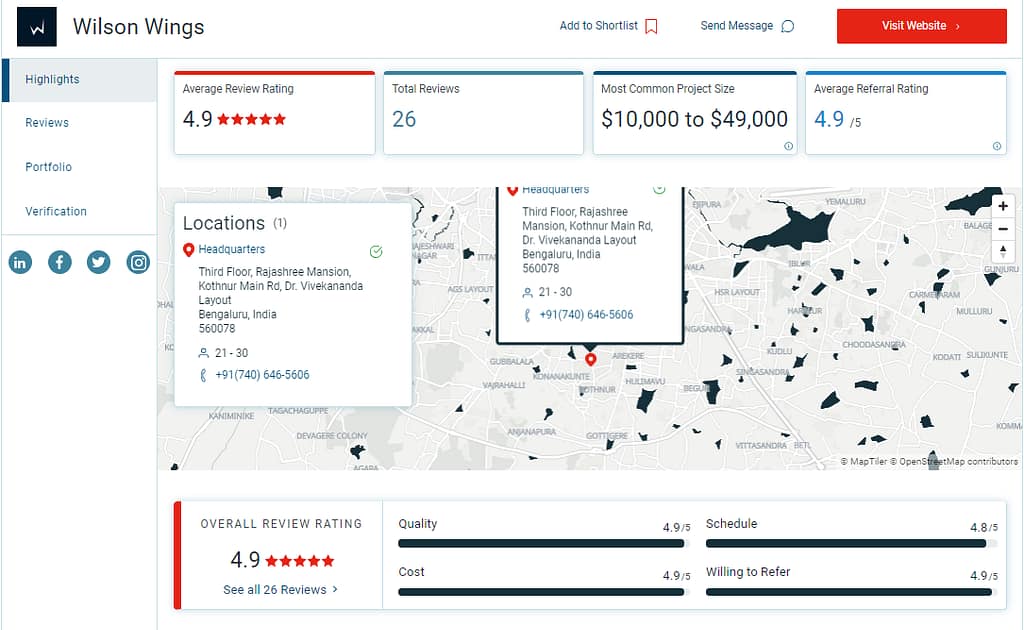Open the Instagram icon in sidebar
1024x630 pixels.
138,263
